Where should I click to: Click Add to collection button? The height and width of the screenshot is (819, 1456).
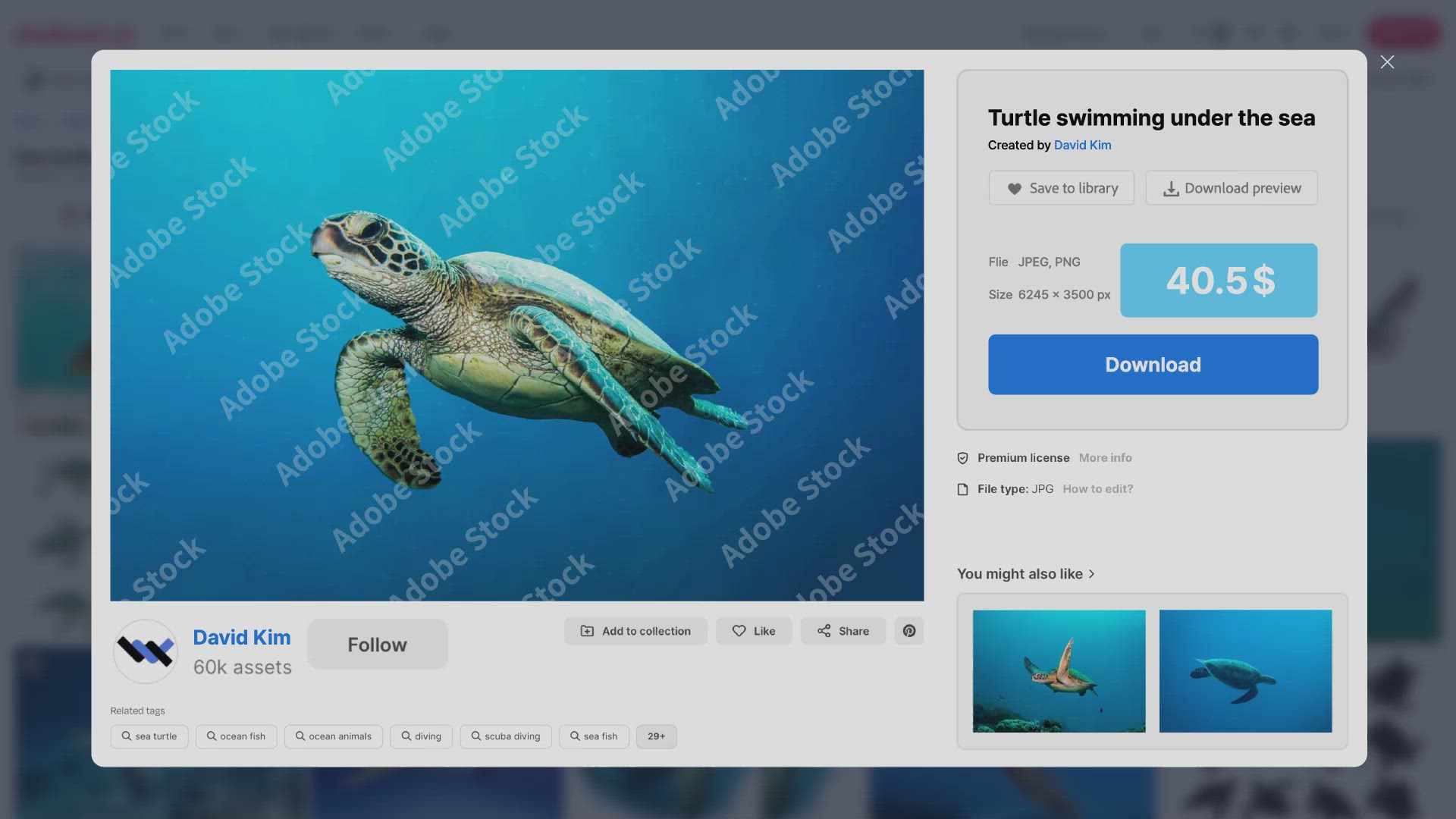click(635, 631)
